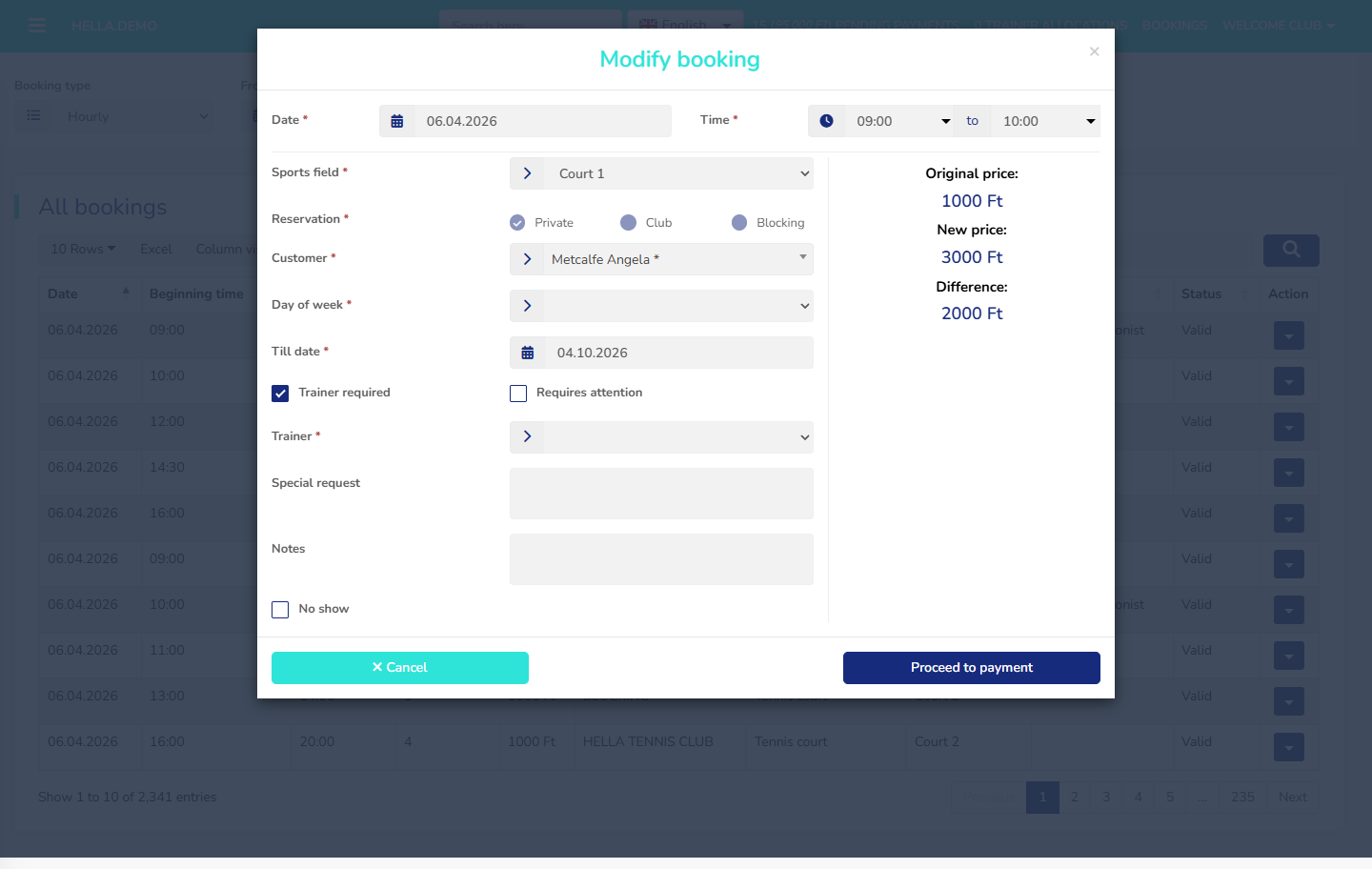Image resolution: width=1372 pixels, height=869 pixels.
Task: Click the original price 1000 Ft value
Action: 972,201
